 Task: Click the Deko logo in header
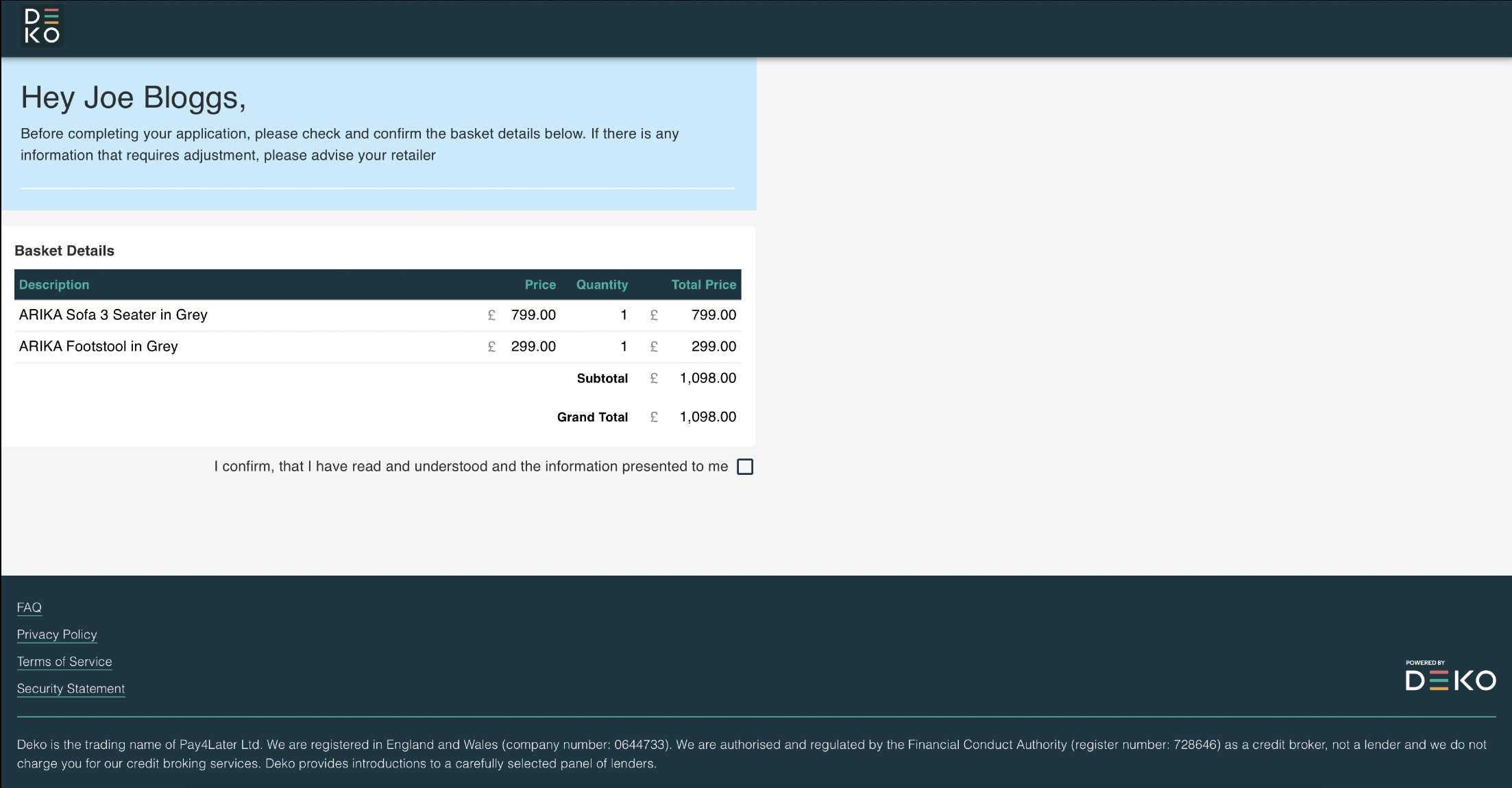(42, 26)
